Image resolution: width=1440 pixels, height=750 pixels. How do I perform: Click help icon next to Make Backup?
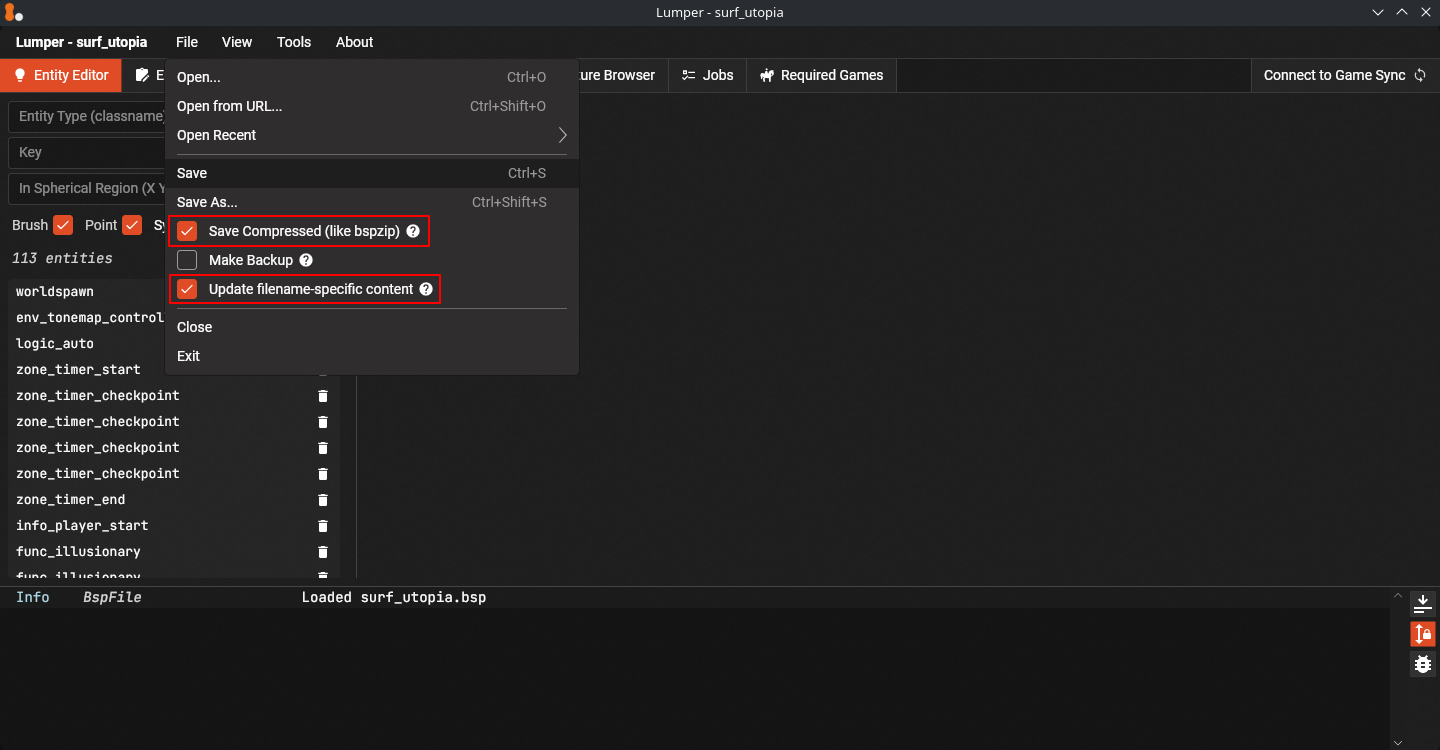click(306, 260)
